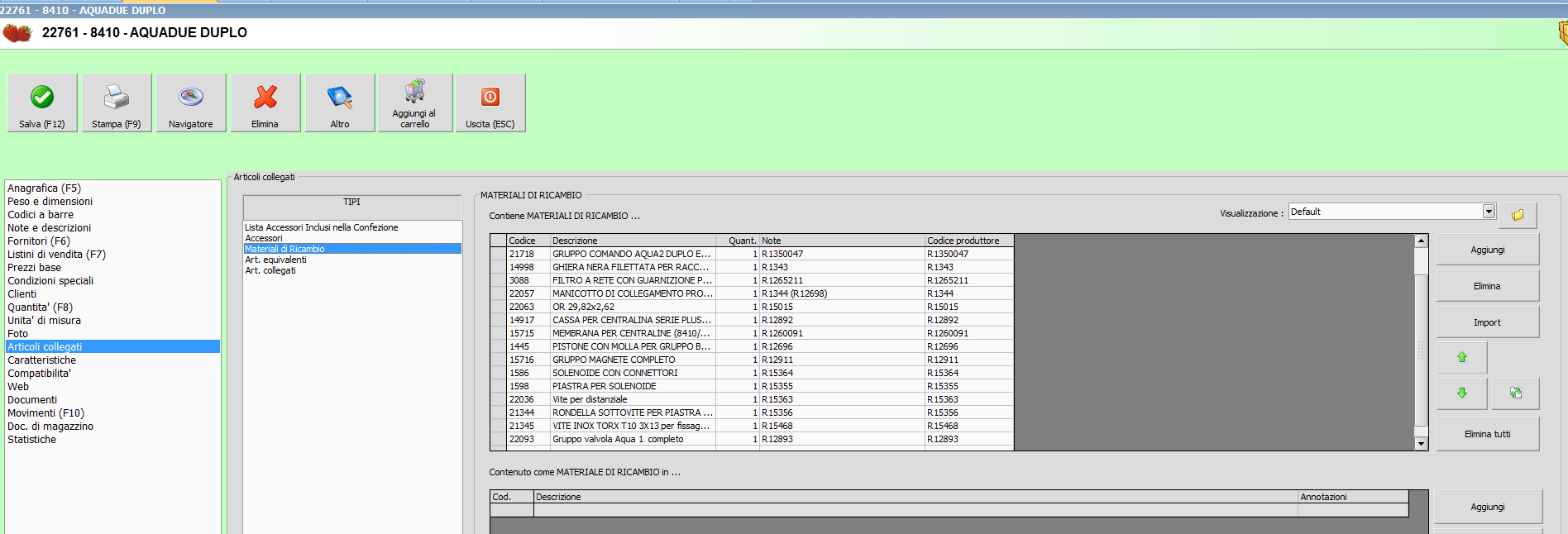
Task: Click the Descrizione column header in parts table
Action: click(633, 241)
